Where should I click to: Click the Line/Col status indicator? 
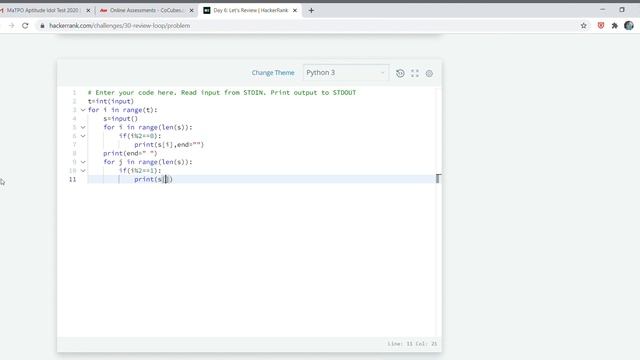(x=412, y=344)
